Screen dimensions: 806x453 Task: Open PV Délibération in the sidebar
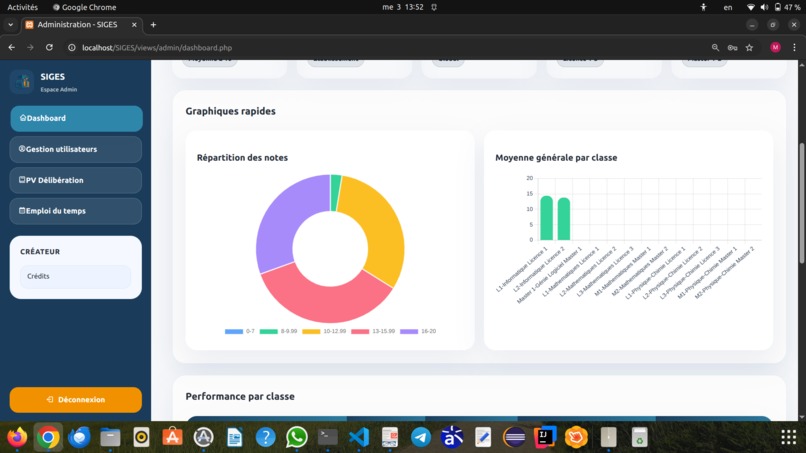pyautogui.click(x=76, y=180)
